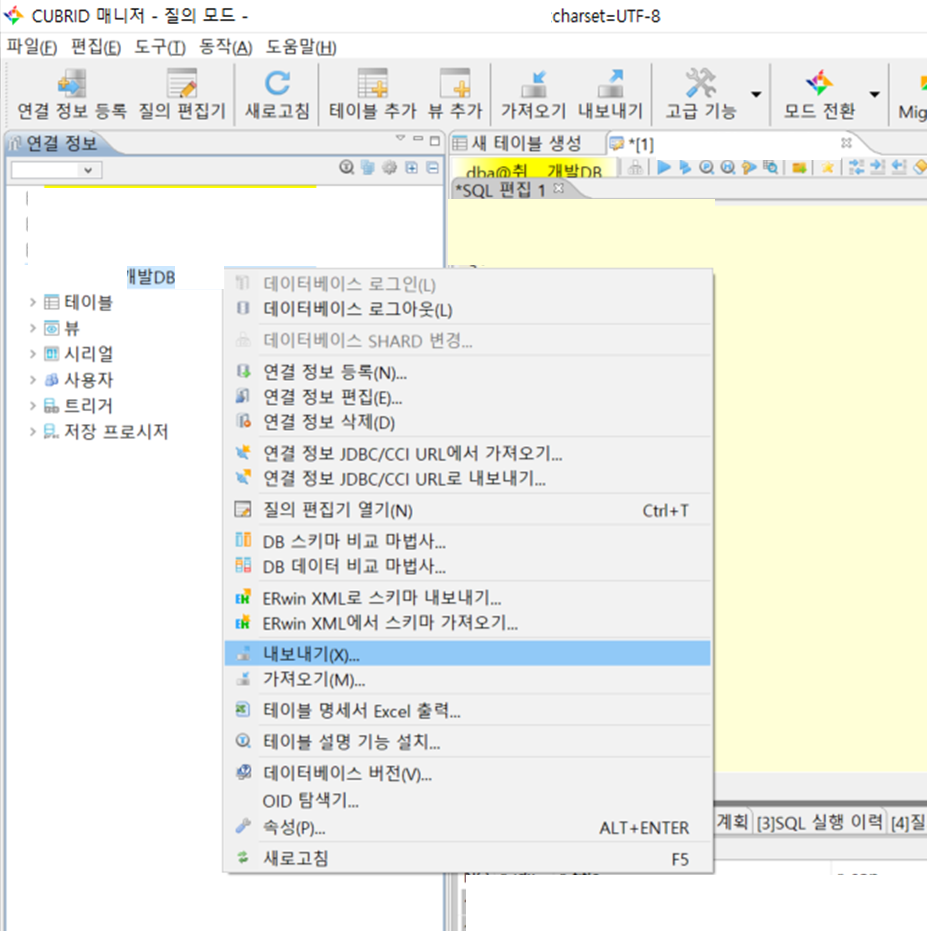Switch to [3]SQL 실행 이력 result tab
This screenshot has width=927, height=931.
pos(820,822)
